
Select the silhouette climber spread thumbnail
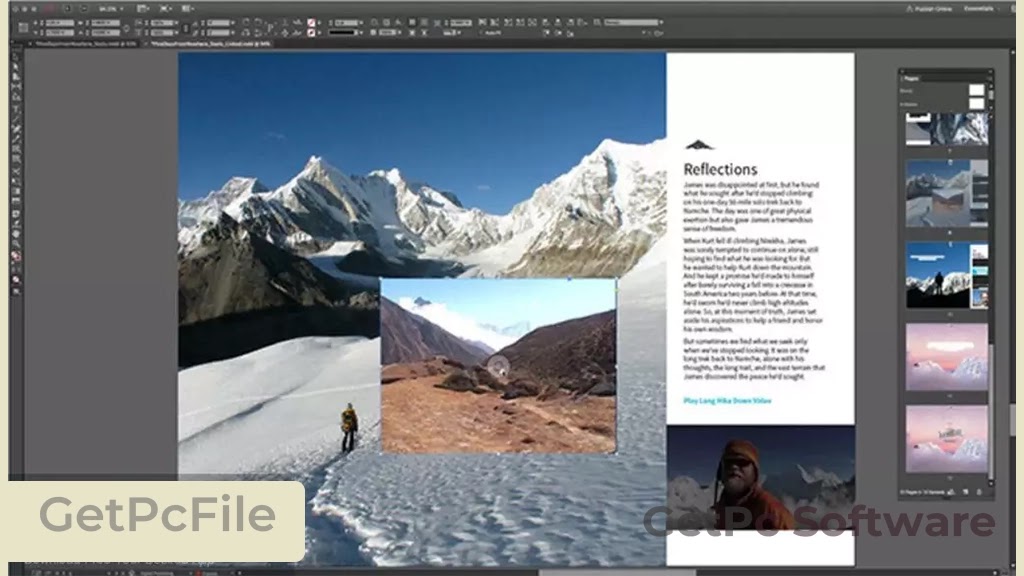pos(946,276)
